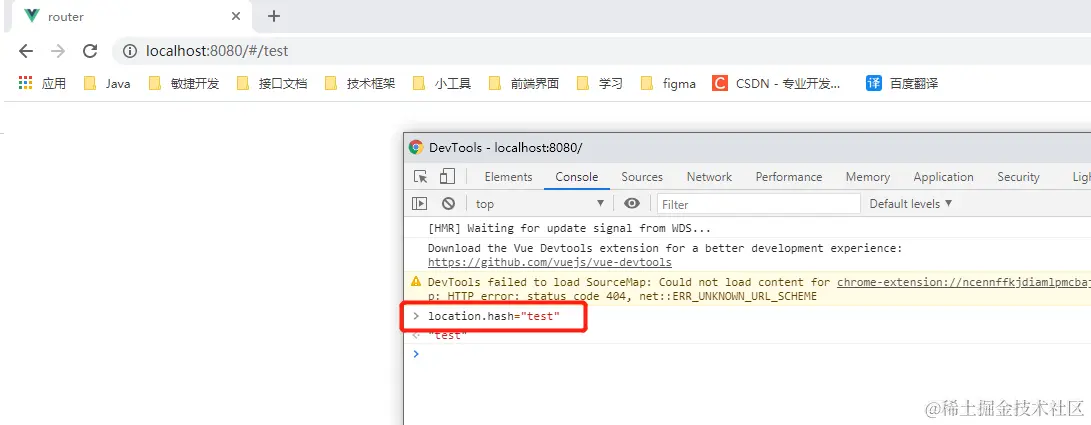The width and height of the screenshot is (1091, 425).
Task: Show the console sidebar
Action: tap(420, 204)
